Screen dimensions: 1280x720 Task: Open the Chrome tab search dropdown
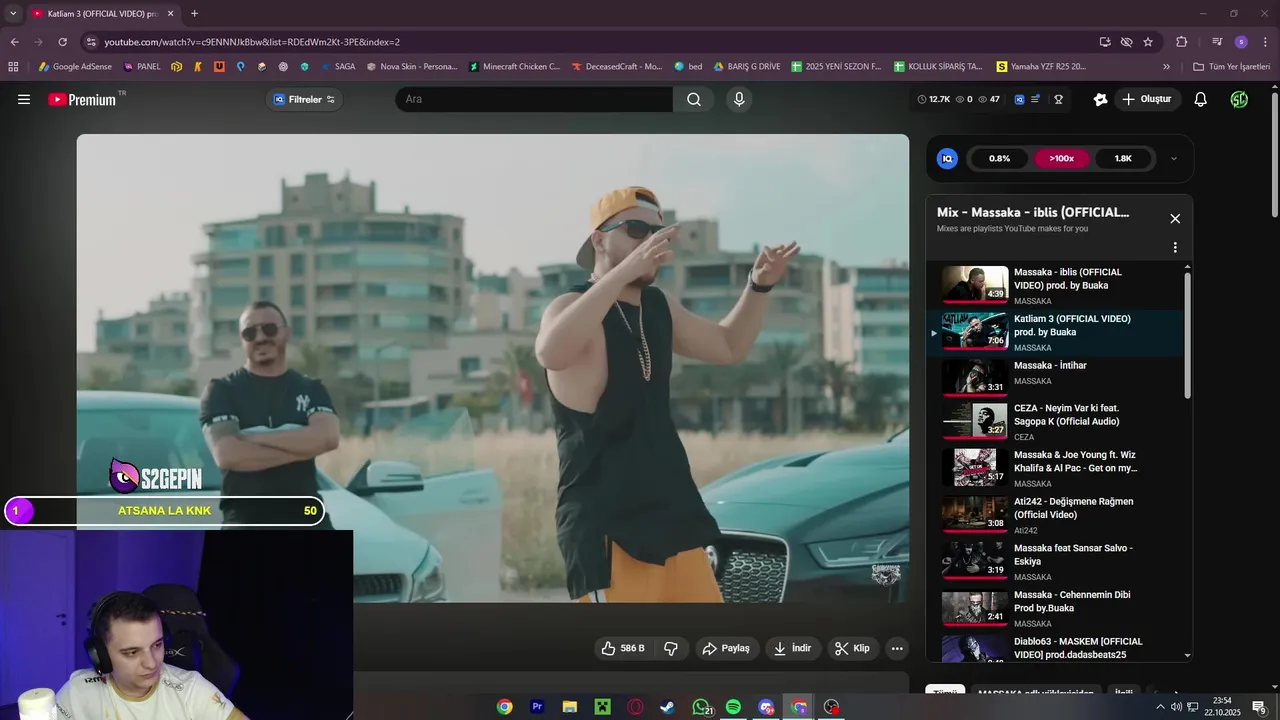pos(13,14)
